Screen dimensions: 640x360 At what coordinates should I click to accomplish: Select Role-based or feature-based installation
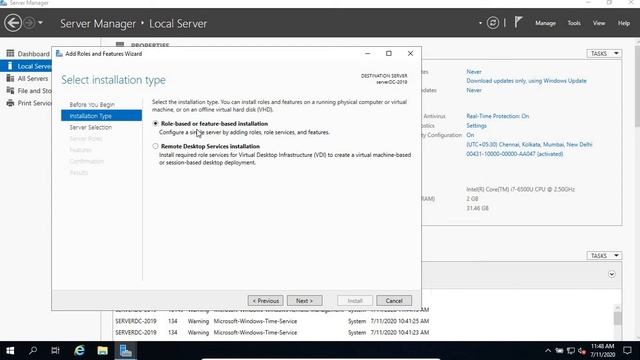tap(155, 123)
